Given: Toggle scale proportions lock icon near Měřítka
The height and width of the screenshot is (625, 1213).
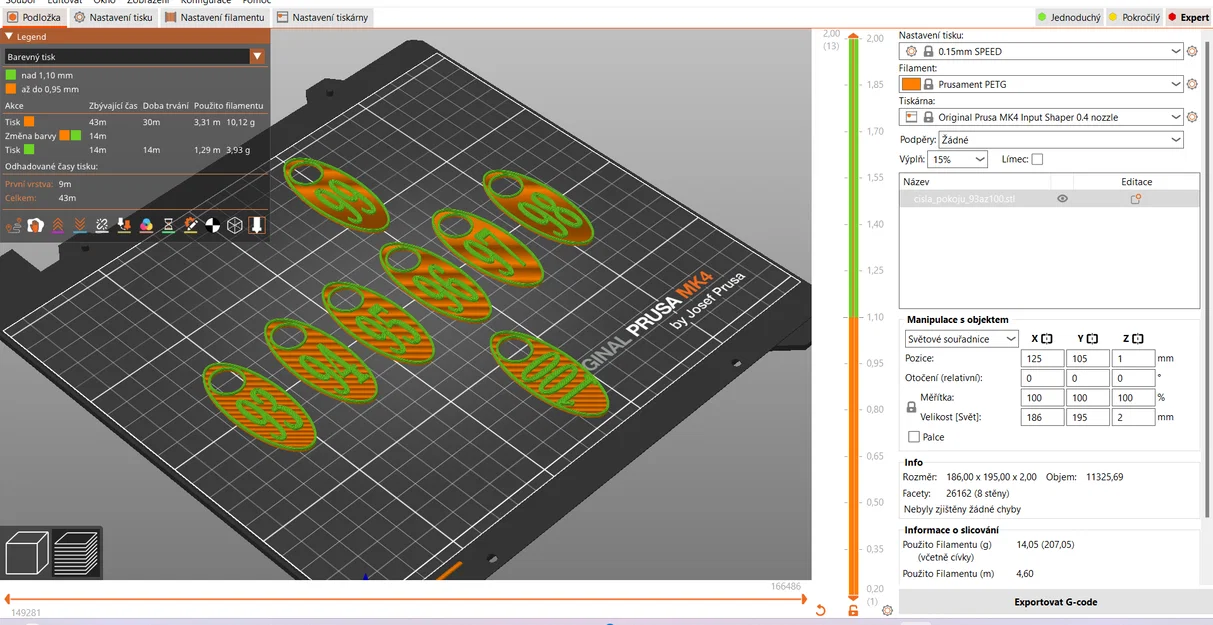Looking at the screenshot, I should click(x=910, y=407).
